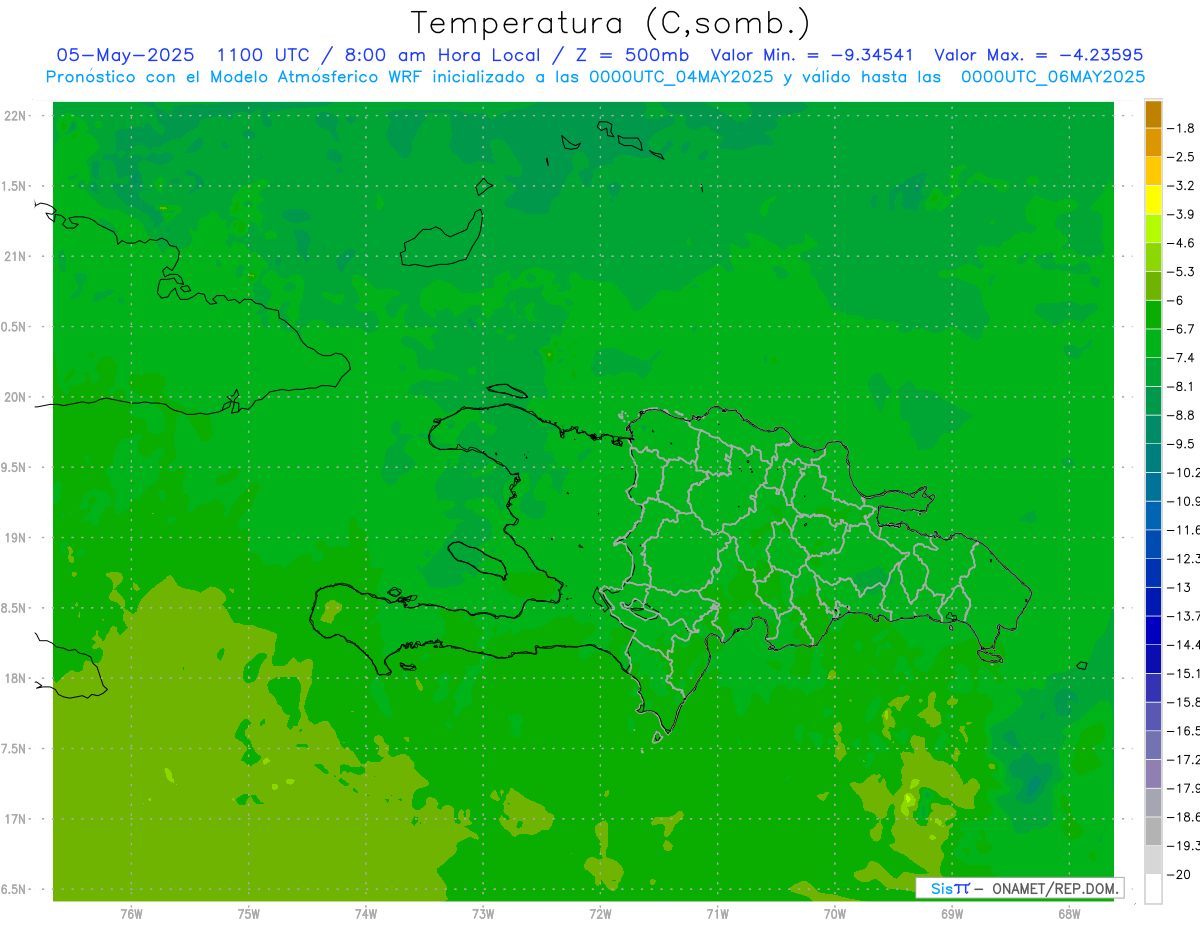
Task: Click the "76W" longitude label
Action: 131,914
